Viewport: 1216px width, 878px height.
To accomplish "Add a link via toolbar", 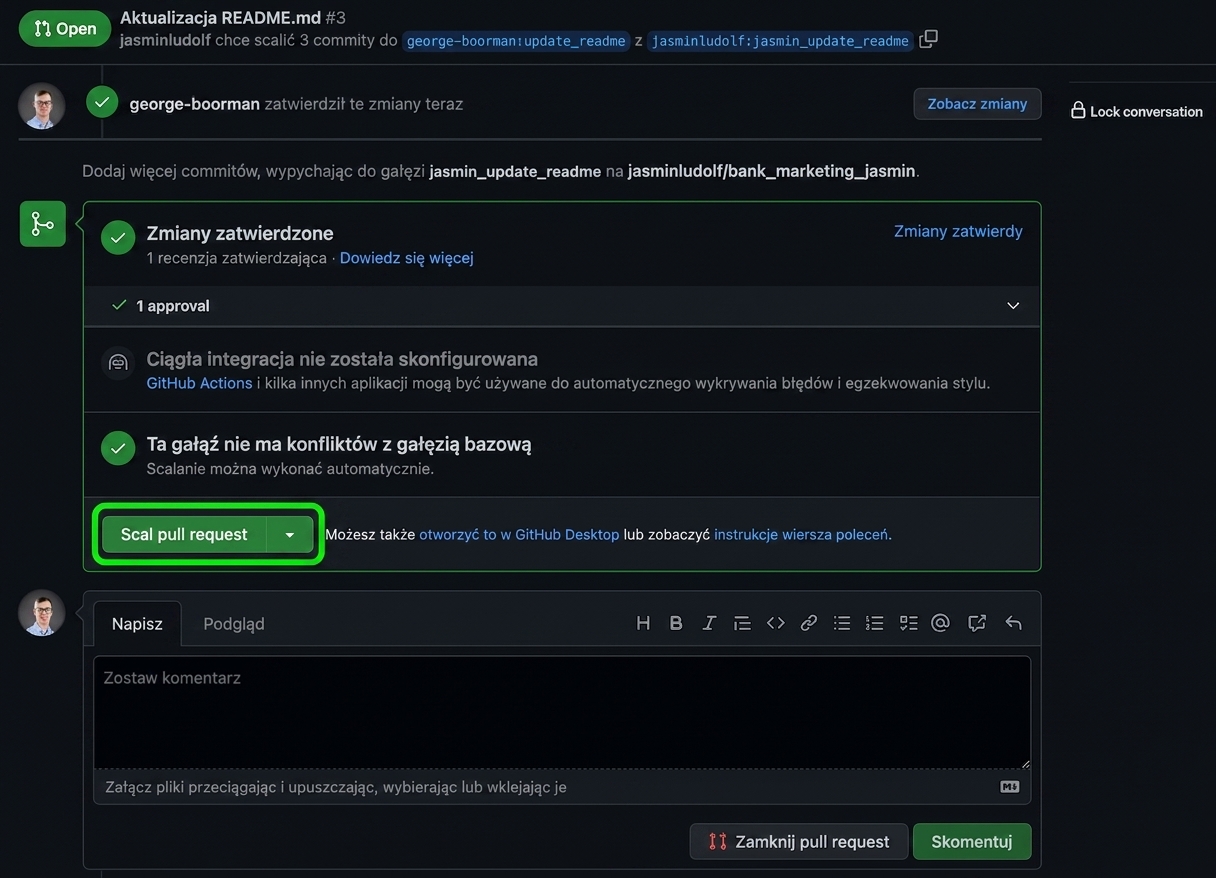I will [809, 623].
